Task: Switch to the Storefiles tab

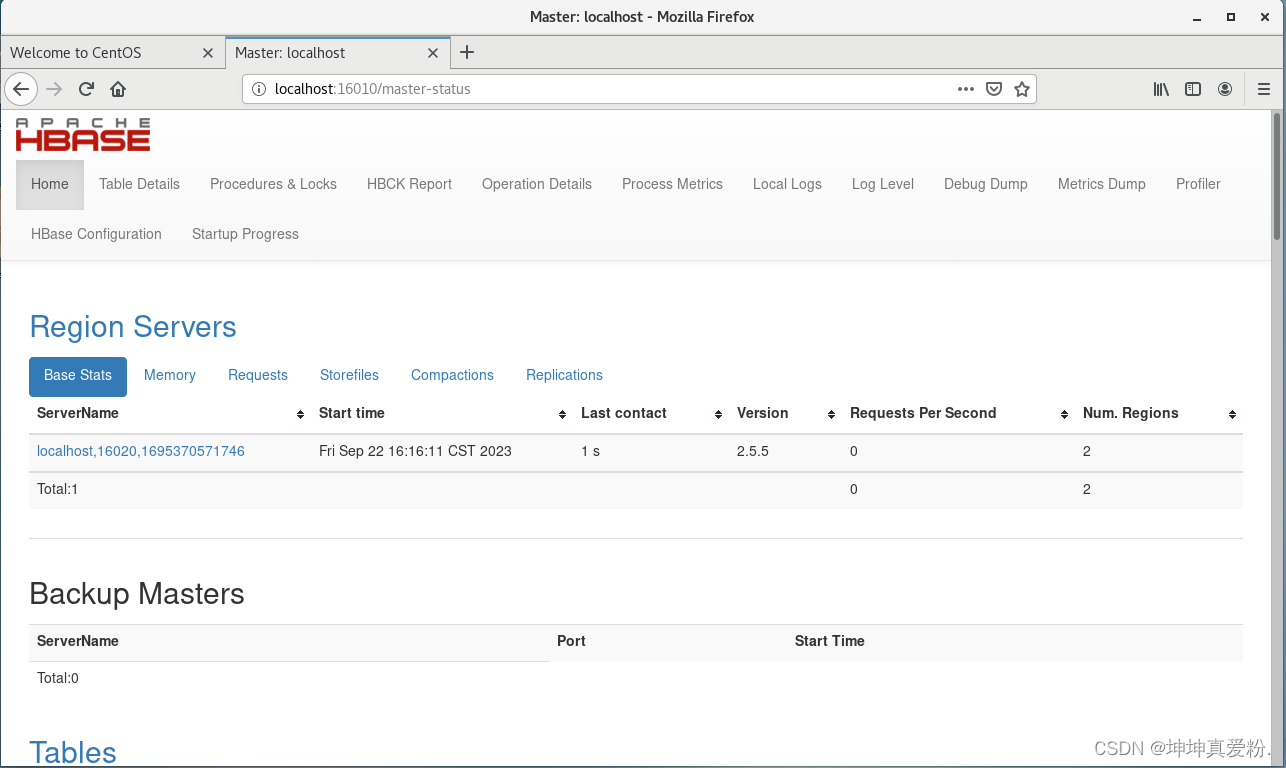Action: [349, 375]
